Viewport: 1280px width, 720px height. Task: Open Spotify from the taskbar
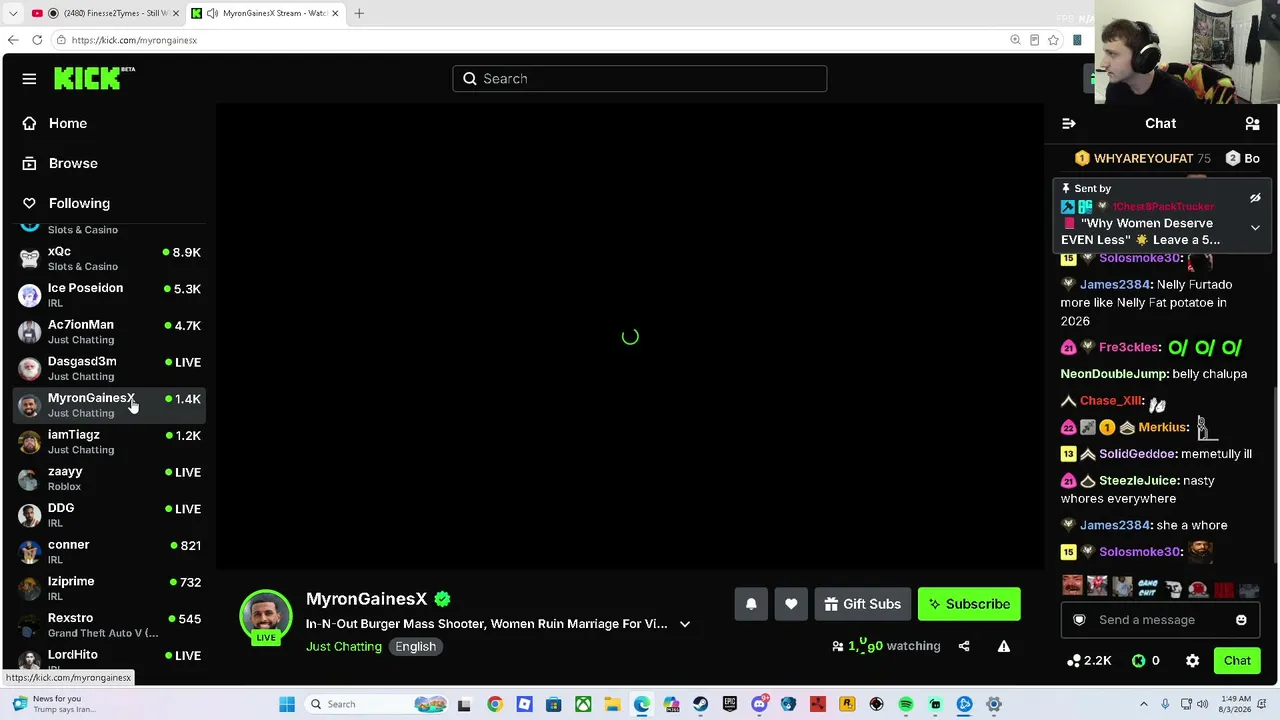905,705
